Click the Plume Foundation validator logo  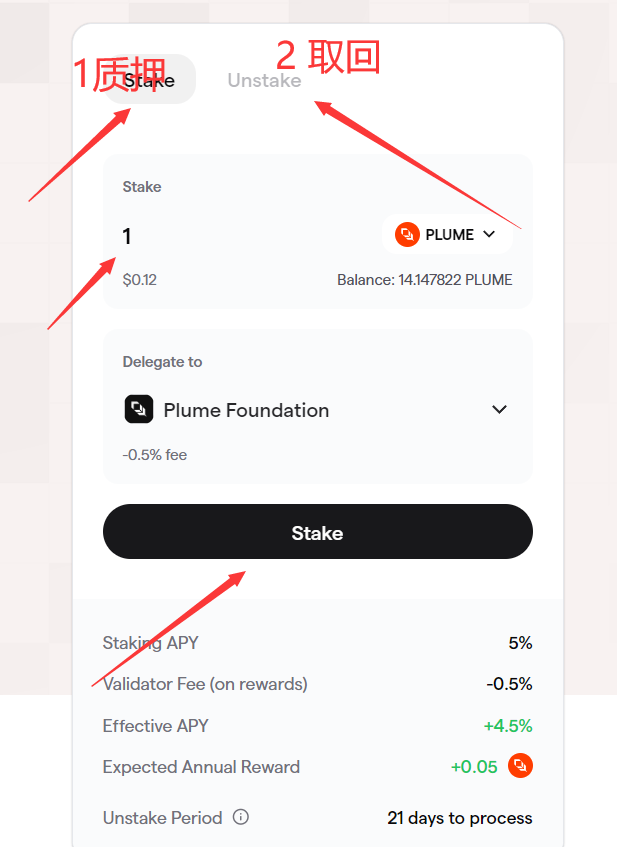coord(139,409)
